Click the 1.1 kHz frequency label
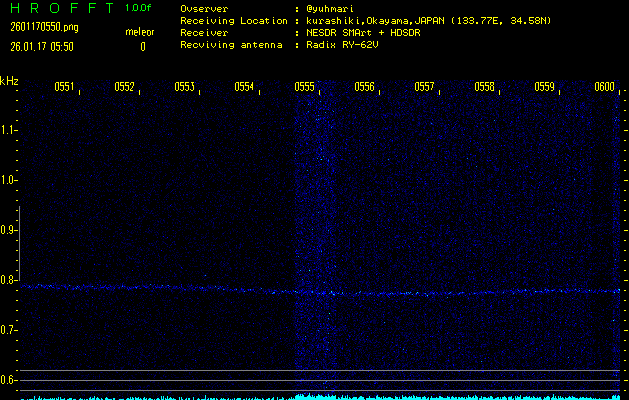 point(9,130)
